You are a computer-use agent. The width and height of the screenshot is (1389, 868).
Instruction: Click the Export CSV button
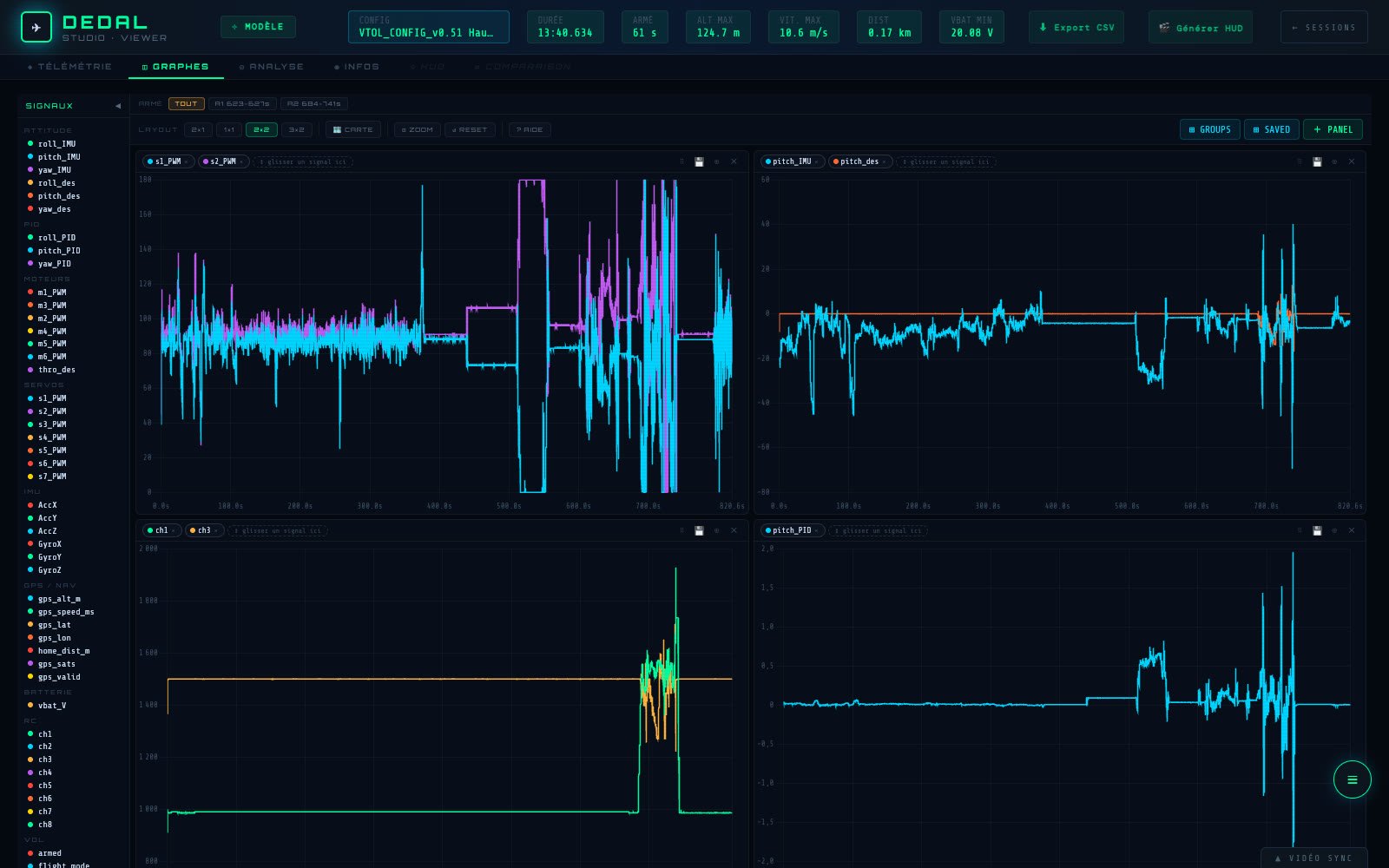click(x=1076, y=27)
